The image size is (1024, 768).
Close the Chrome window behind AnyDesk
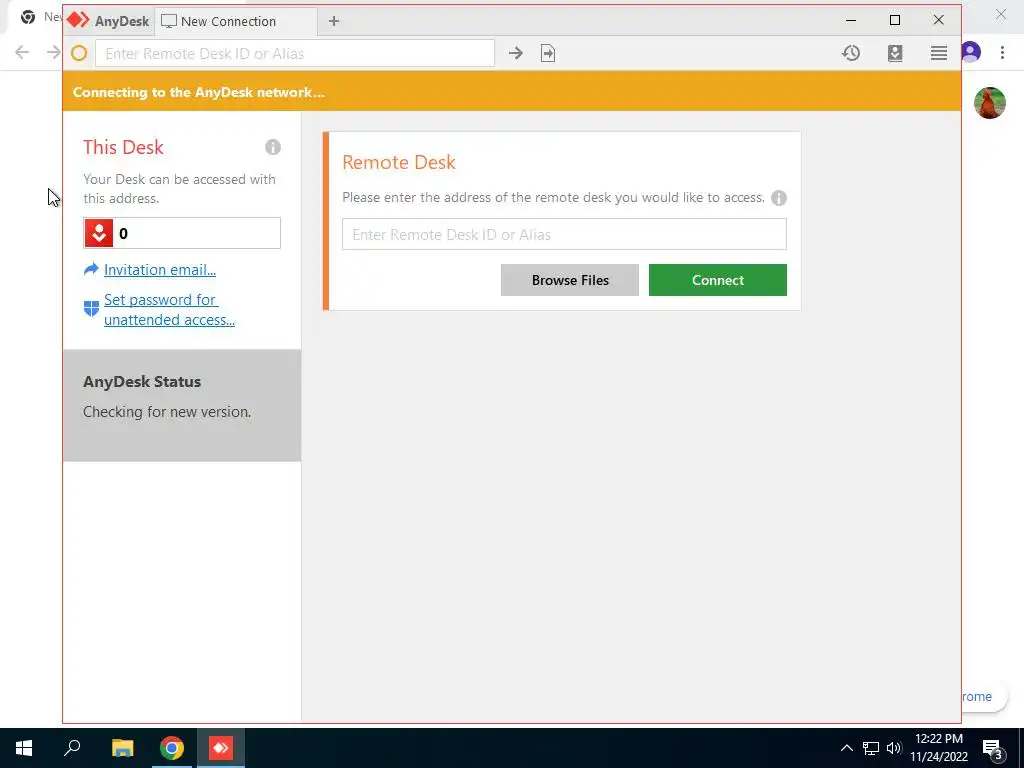coord(1000,14)
